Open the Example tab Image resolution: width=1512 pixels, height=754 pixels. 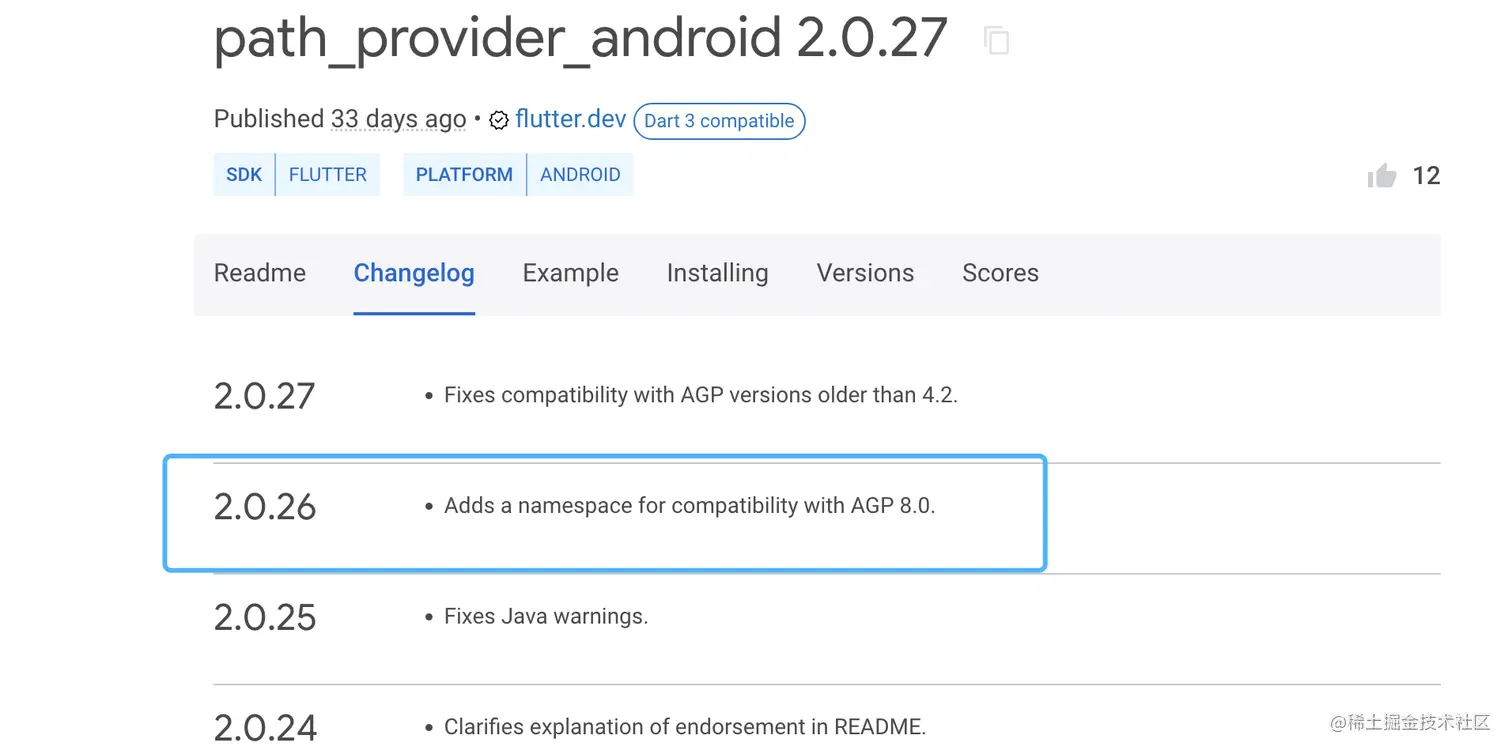[x=570, y=273]
